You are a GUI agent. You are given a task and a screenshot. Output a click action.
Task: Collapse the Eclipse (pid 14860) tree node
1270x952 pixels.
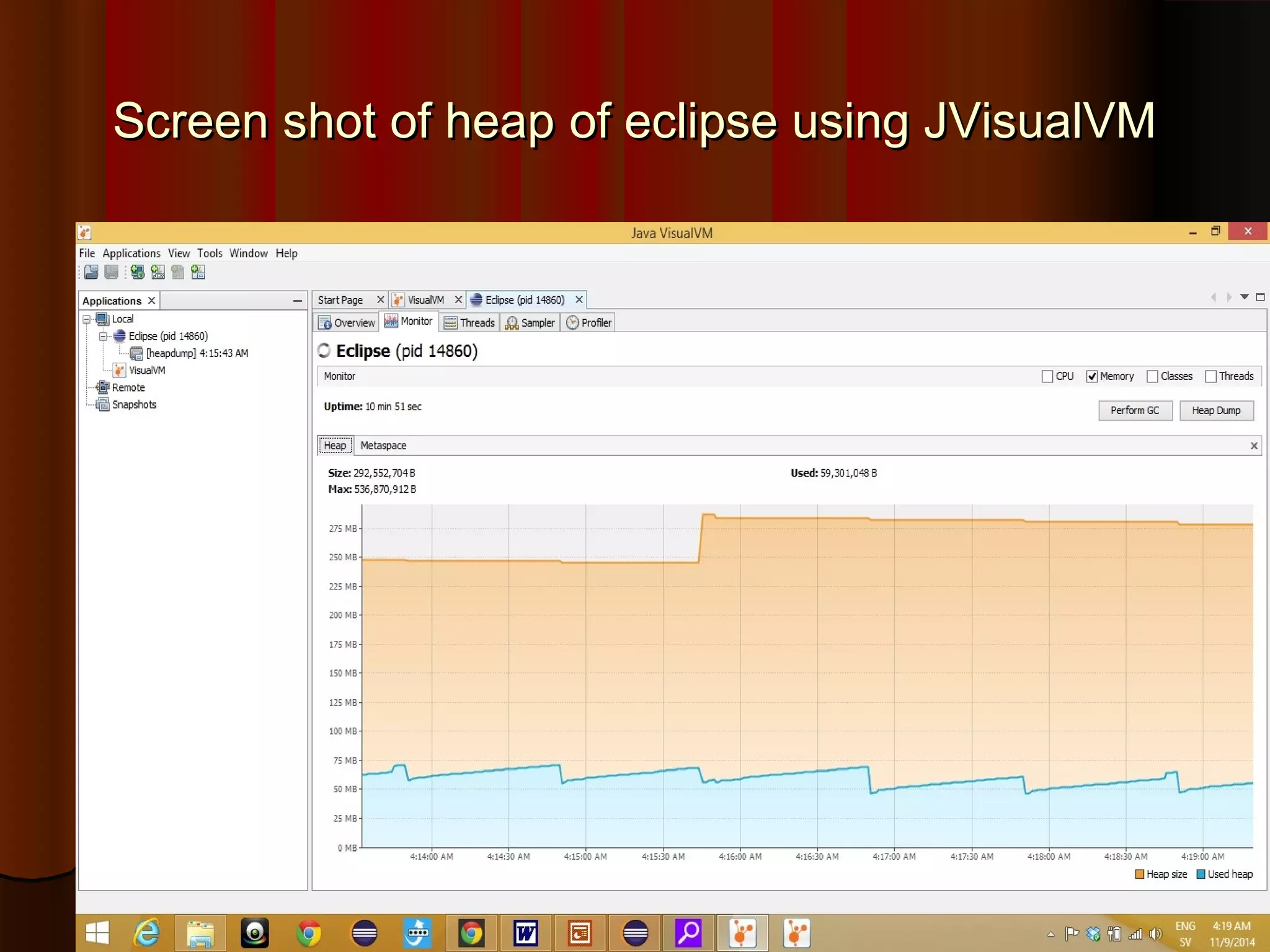[104, 337]
